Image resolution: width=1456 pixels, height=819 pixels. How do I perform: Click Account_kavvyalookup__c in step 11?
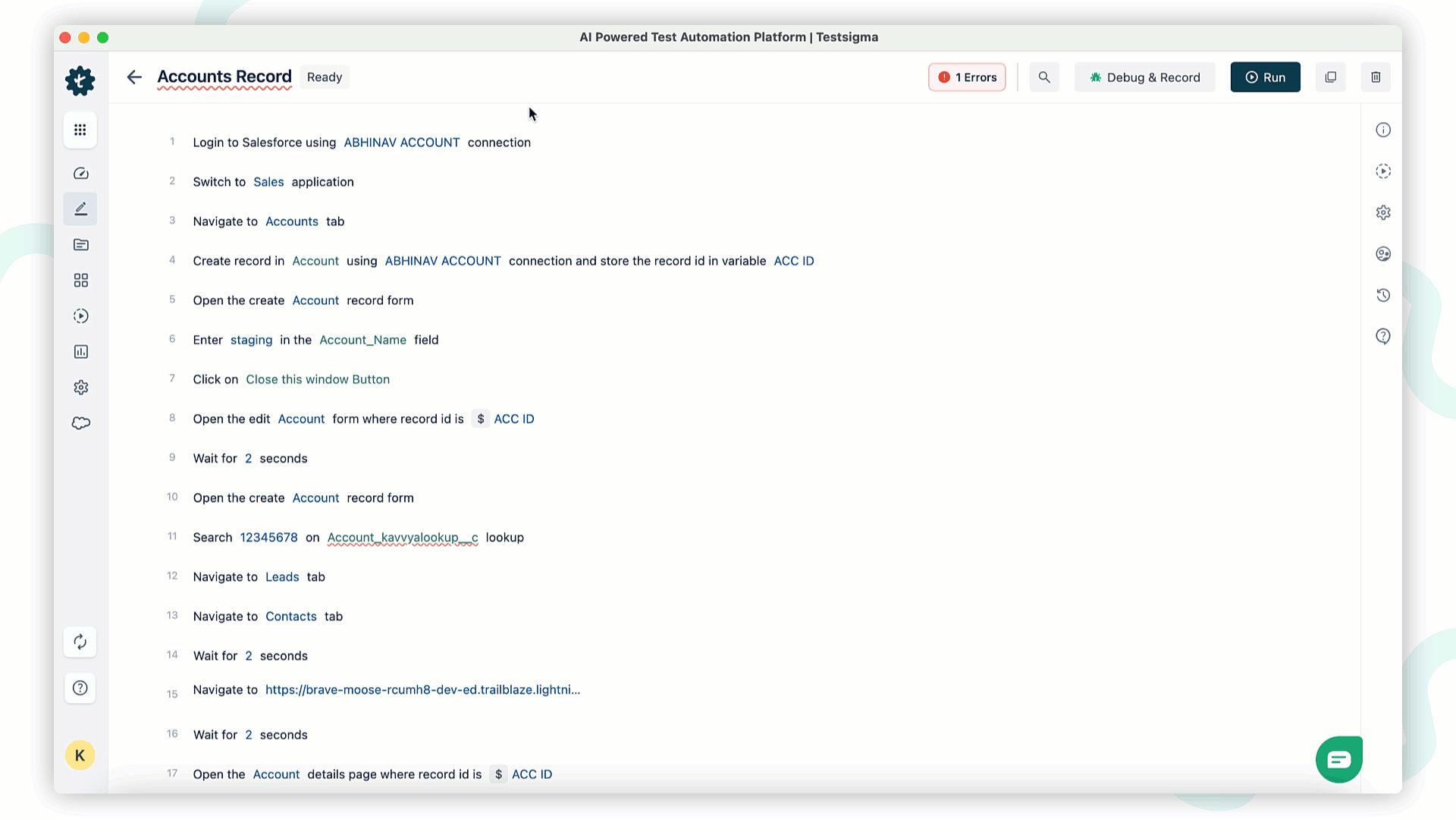[x=403, y=538]
